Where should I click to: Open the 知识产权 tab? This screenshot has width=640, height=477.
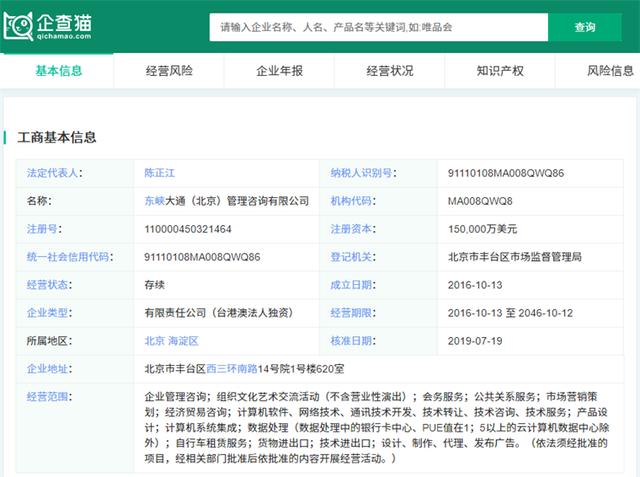tap(499, 70)
